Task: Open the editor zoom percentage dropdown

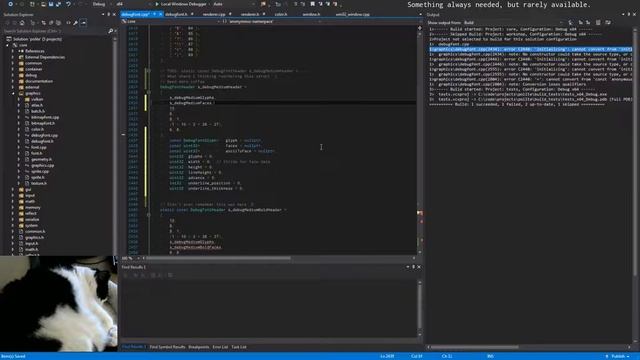Action: click(x=130, y=258)
